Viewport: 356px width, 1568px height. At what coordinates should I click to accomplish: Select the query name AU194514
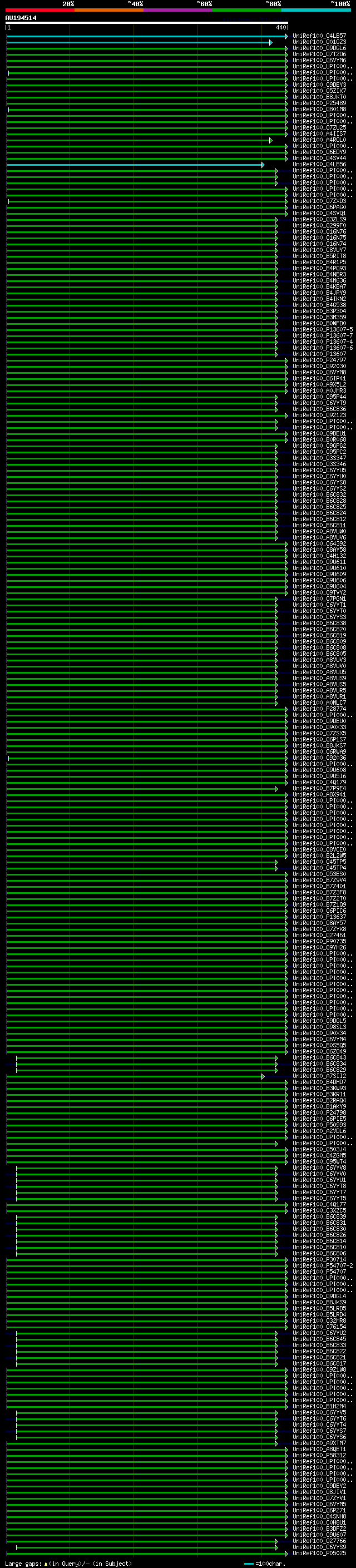coord(21,18)
